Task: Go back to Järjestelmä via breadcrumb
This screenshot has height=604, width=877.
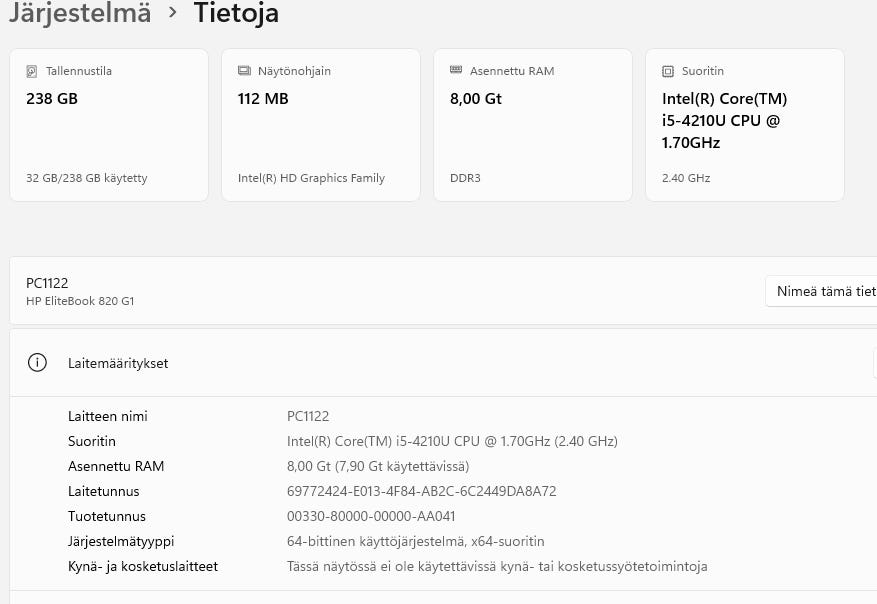Action: (80, 13)
